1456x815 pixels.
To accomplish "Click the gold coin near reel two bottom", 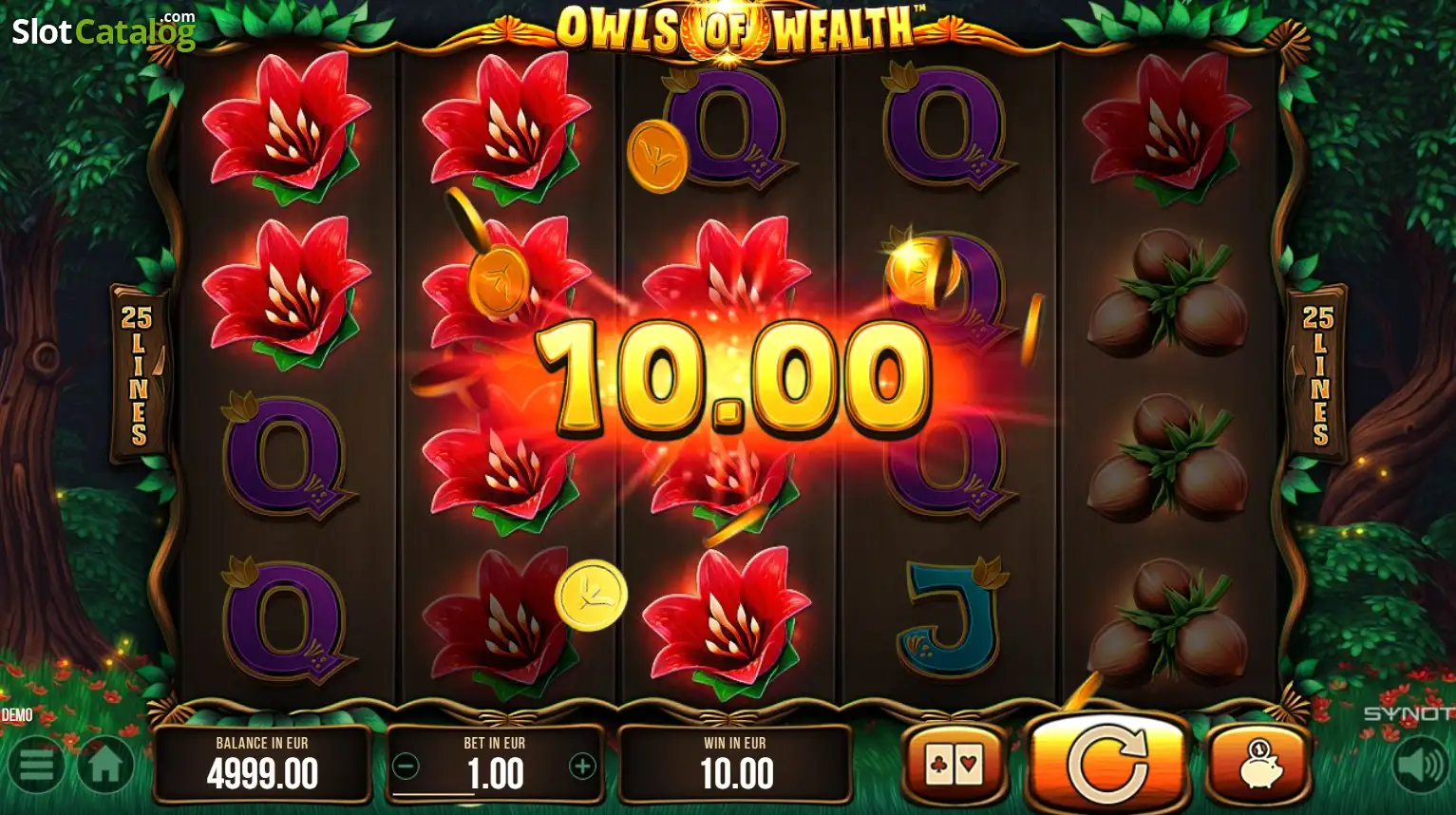I will tap(591, 596).
